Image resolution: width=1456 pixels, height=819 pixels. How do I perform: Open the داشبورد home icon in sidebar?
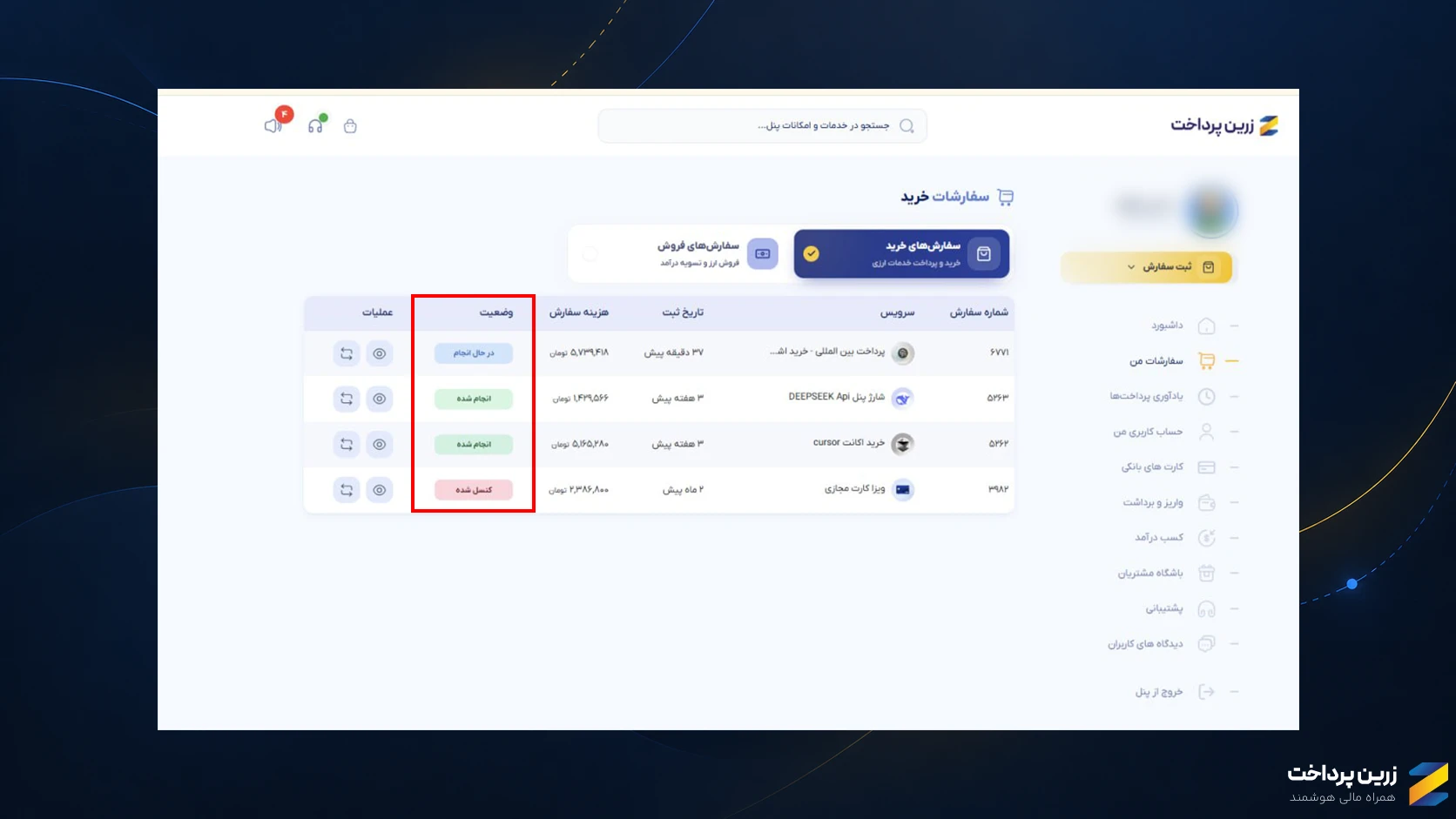tap(1206, 326)
